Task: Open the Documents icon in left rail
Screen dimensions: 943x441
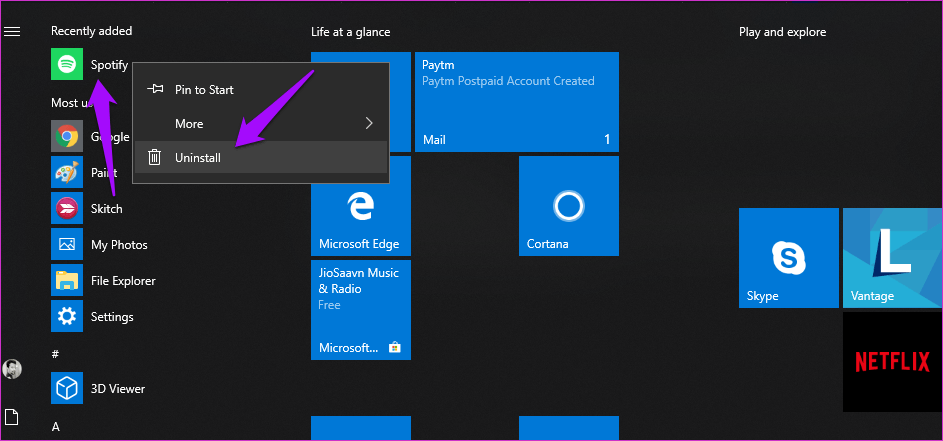Action: [x=12, y=416]
